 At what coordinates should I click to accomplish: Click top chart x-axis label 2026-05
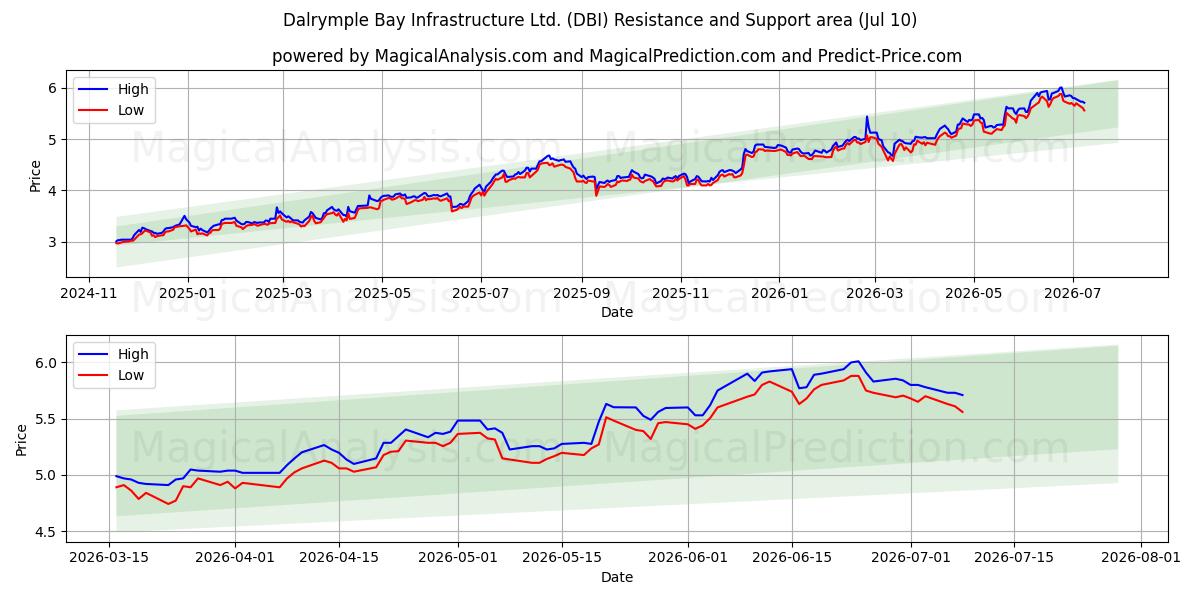point(973,294)
